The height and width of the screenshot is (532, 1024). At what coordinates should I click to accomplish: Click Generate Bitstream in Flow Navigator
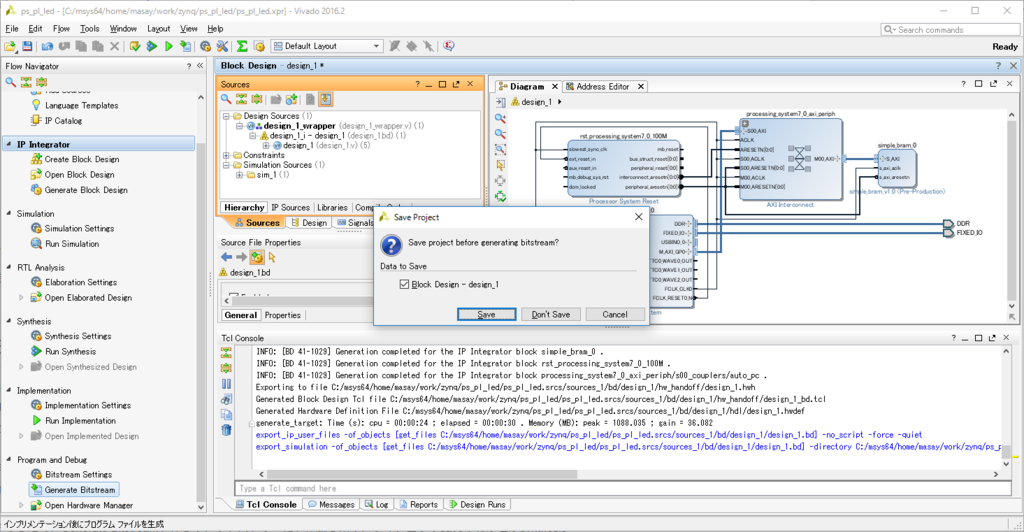click(x=74, y=490)
